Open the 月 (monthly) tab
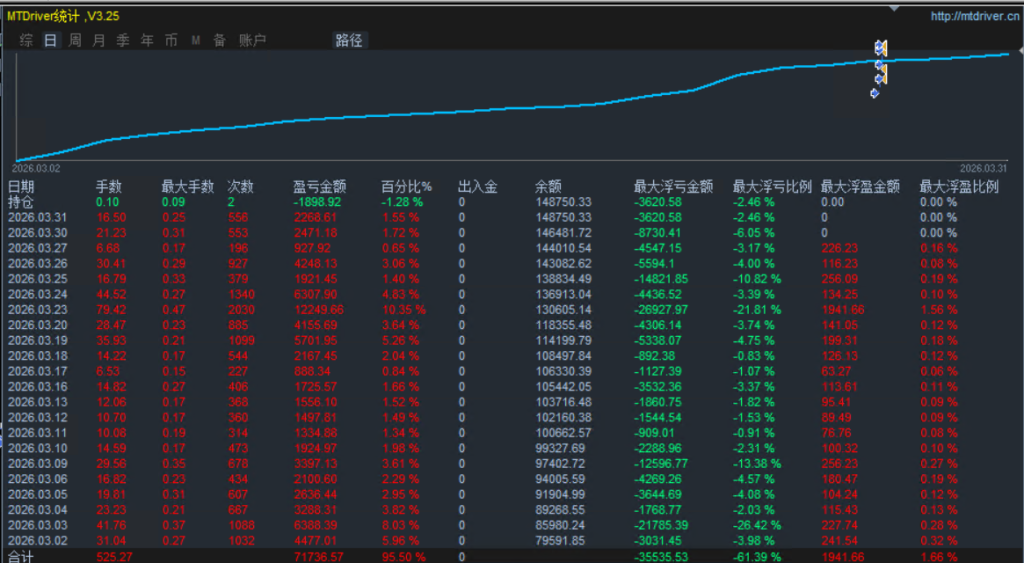Image resolution: width=1024 pixels, height=563 pixels. (98, 41)
